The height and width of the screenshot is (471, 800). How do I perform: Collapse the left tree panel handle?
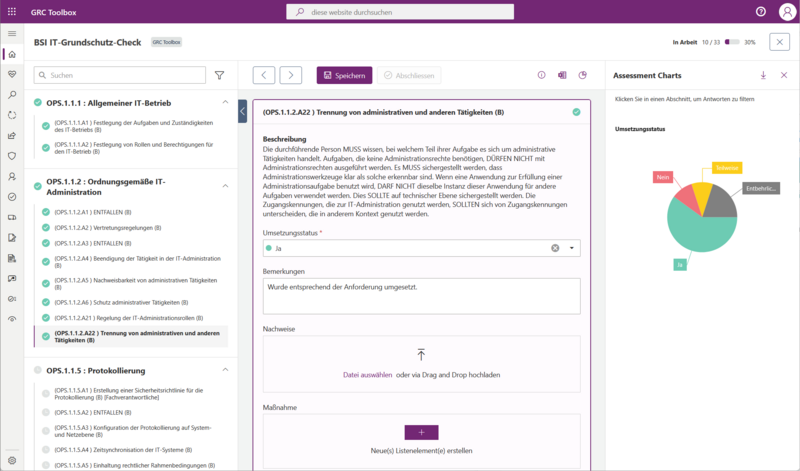[243, 111]
